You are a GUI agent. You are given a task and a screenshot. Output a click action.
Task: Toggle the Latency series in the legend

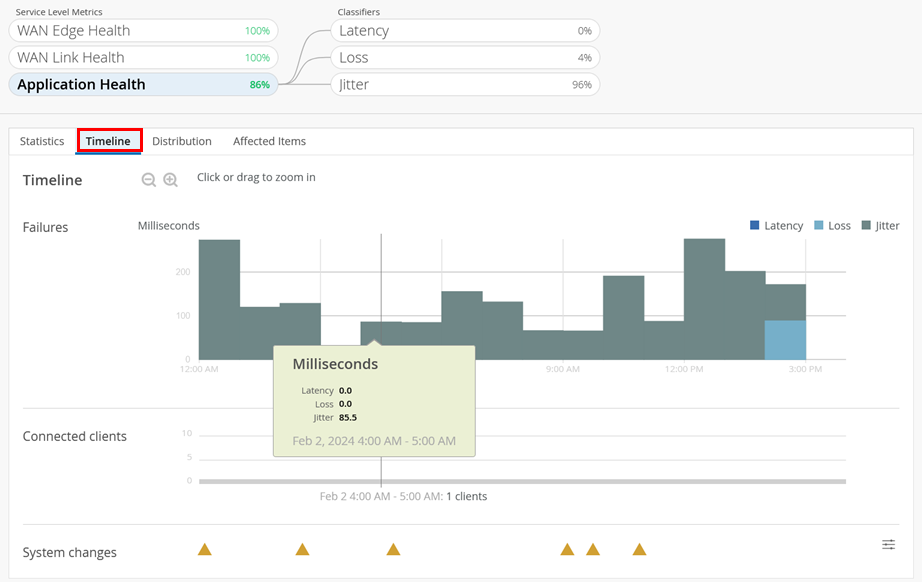(777, 225)
